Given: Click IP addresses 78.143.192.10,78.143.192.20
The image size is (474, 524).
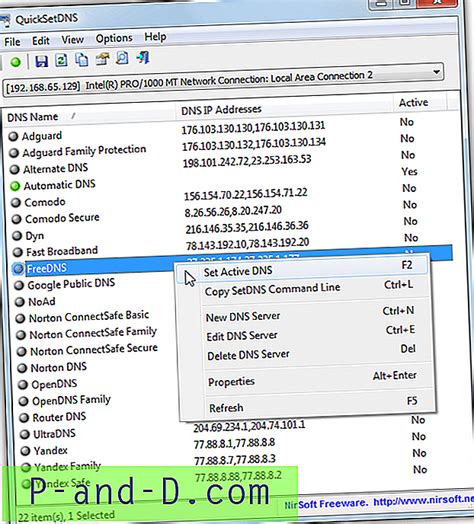Looking at the screenshot, I should [x=247, y=244].
